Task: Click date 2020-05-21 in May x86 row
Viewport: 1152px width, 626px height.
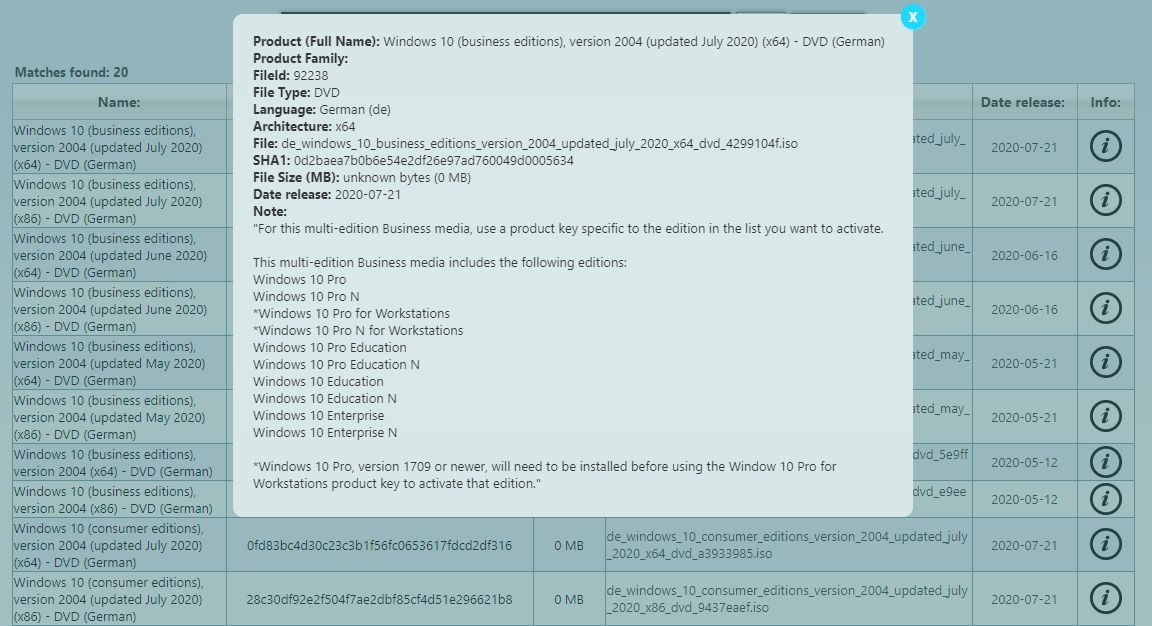Action: (x=1024, y=417)
